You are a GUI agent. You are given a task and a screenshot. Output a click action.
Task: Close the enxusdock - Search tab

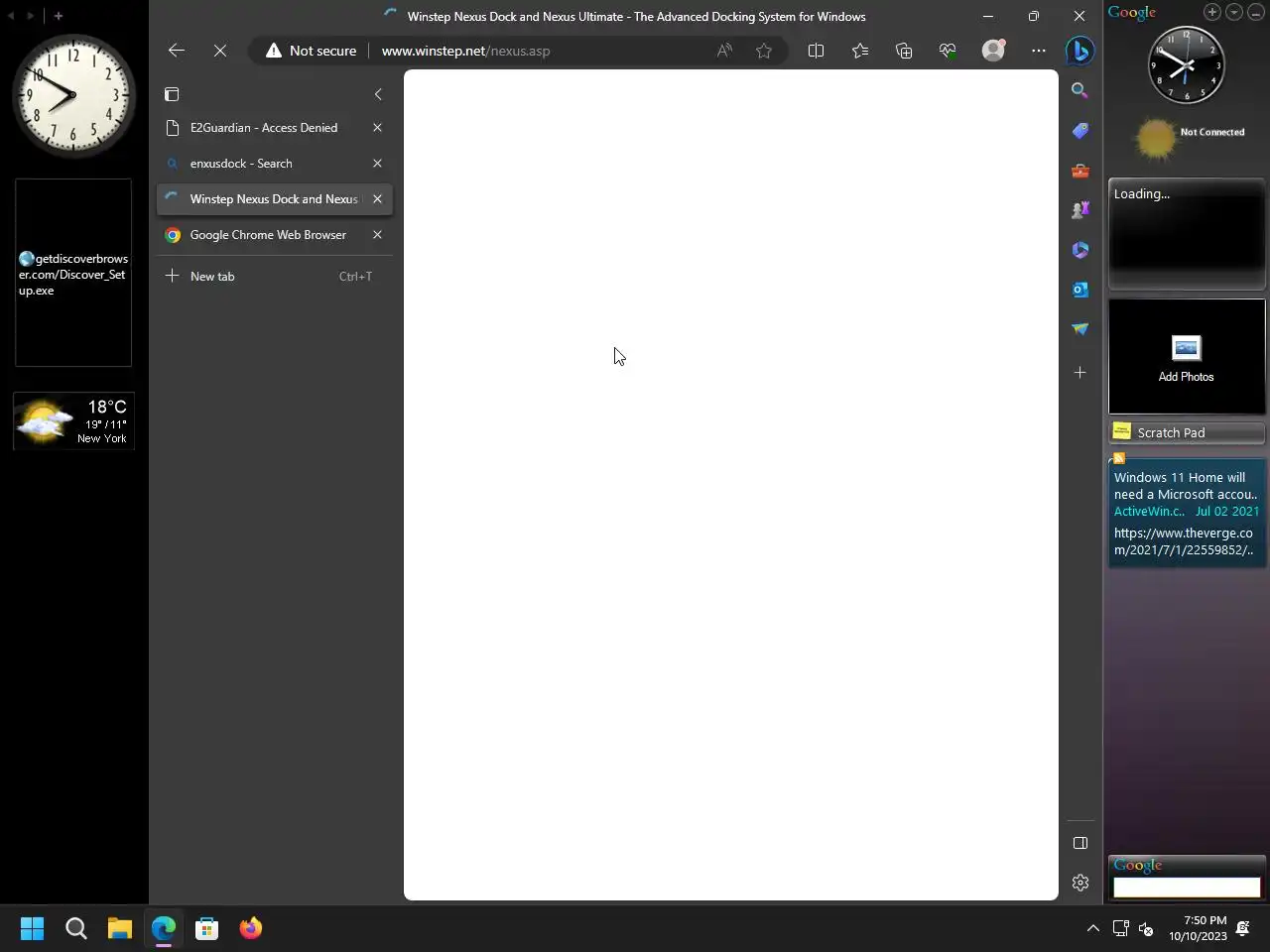[377, 164]
